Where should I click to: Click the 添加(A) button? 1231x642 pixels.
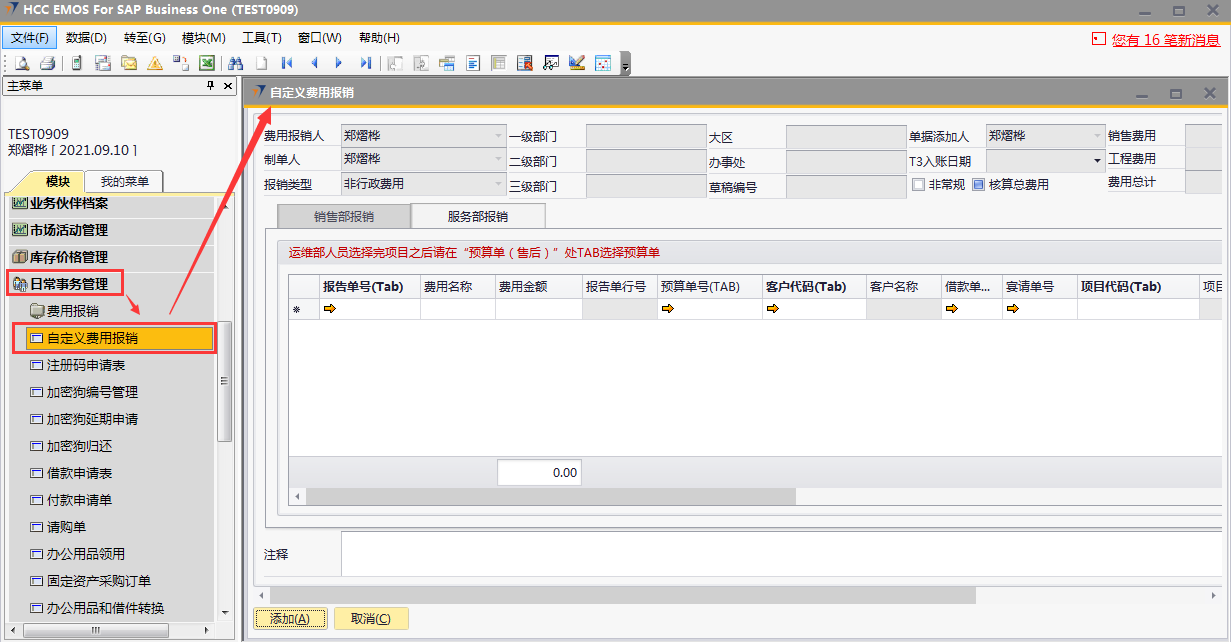(x=290, y=619)
